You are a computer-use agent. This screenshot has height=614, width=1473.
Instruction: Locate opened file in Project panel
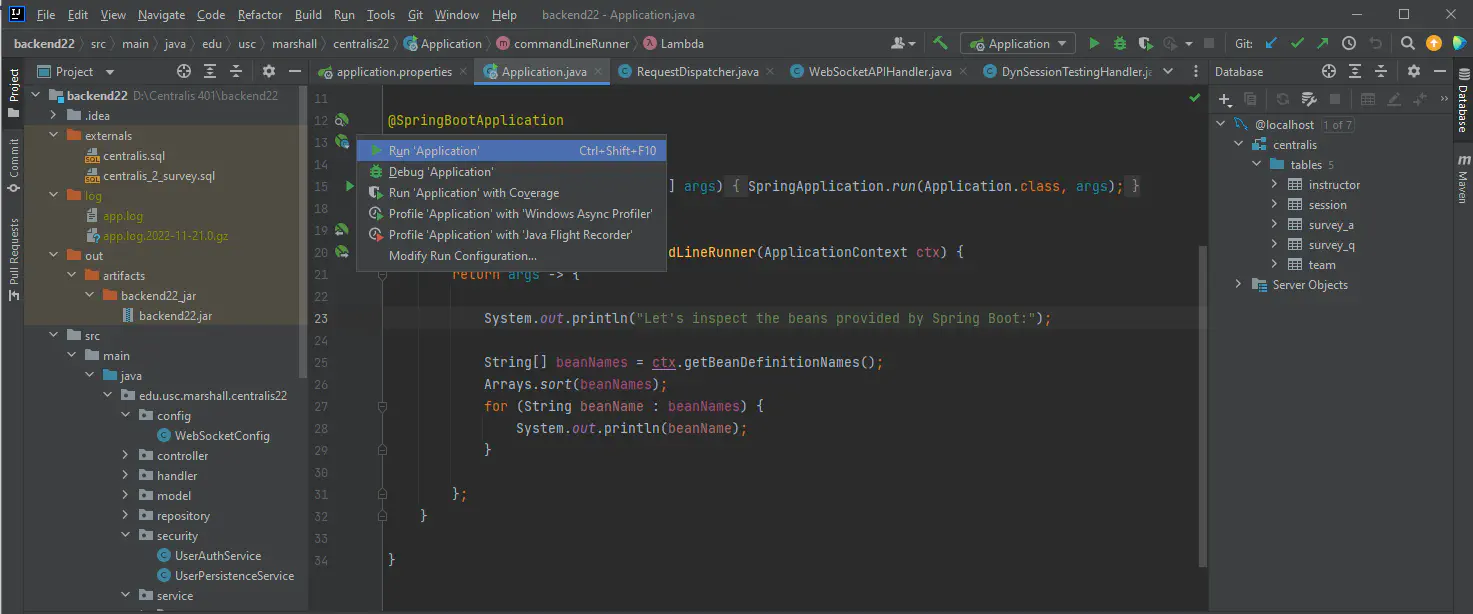183,72
